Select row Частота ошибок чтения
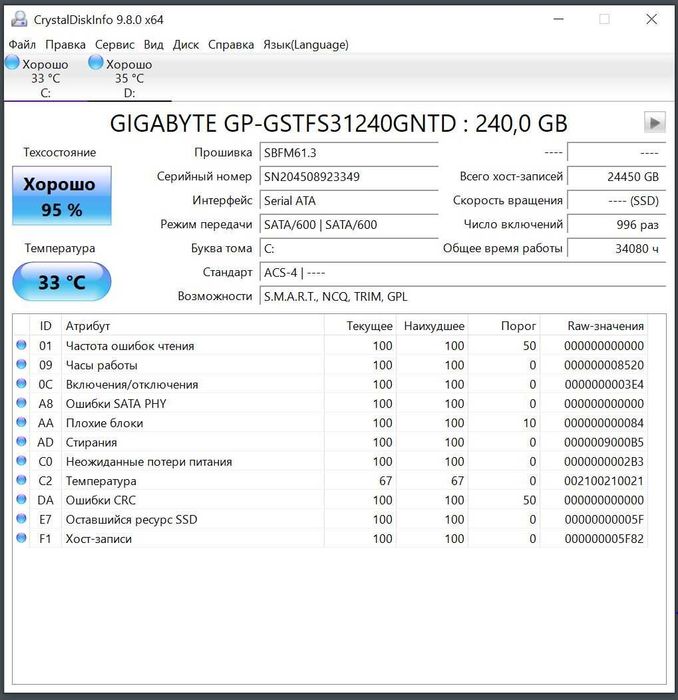 point(330,346)
